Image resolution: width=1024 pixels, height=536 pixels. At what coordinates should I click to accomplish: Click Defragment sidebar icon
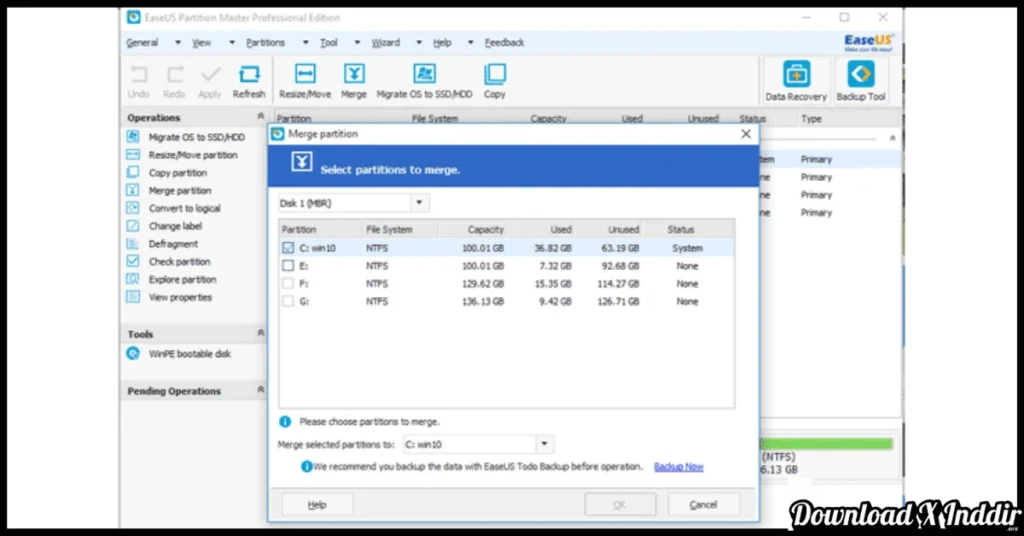coord(133,244)
